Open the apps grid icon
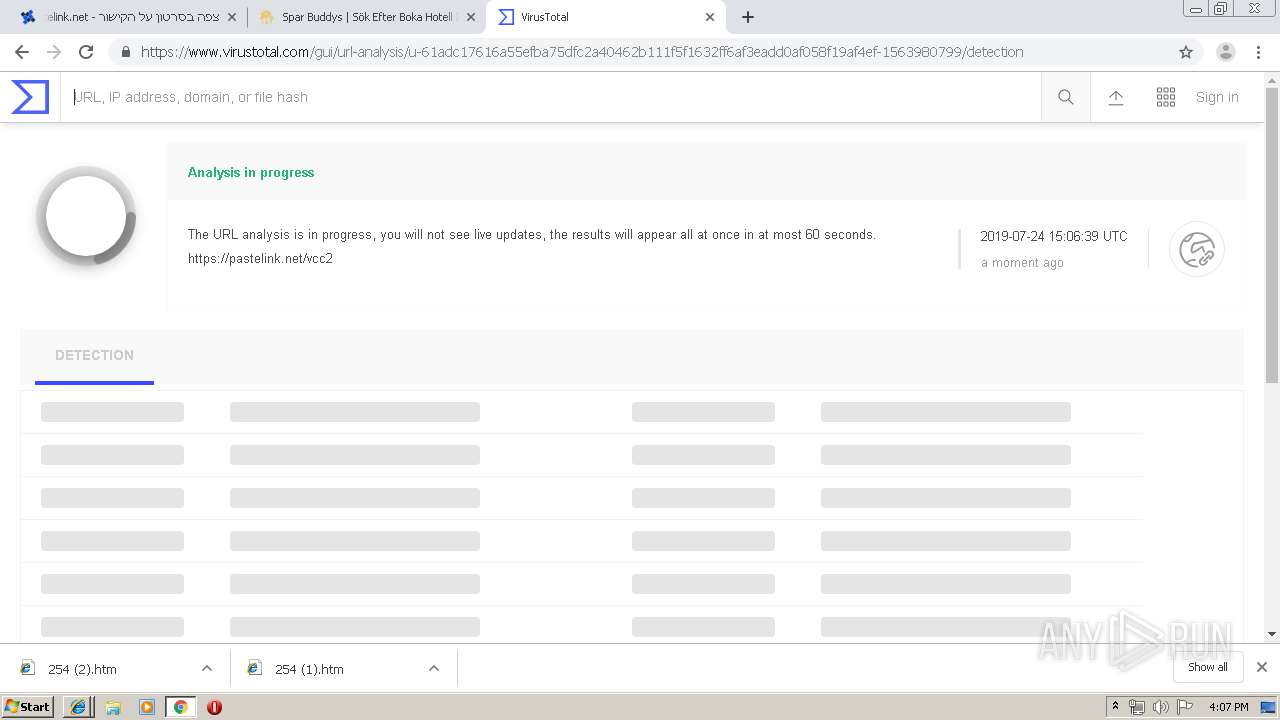Screen dimensions: 1280x720 coord(1166,97)
